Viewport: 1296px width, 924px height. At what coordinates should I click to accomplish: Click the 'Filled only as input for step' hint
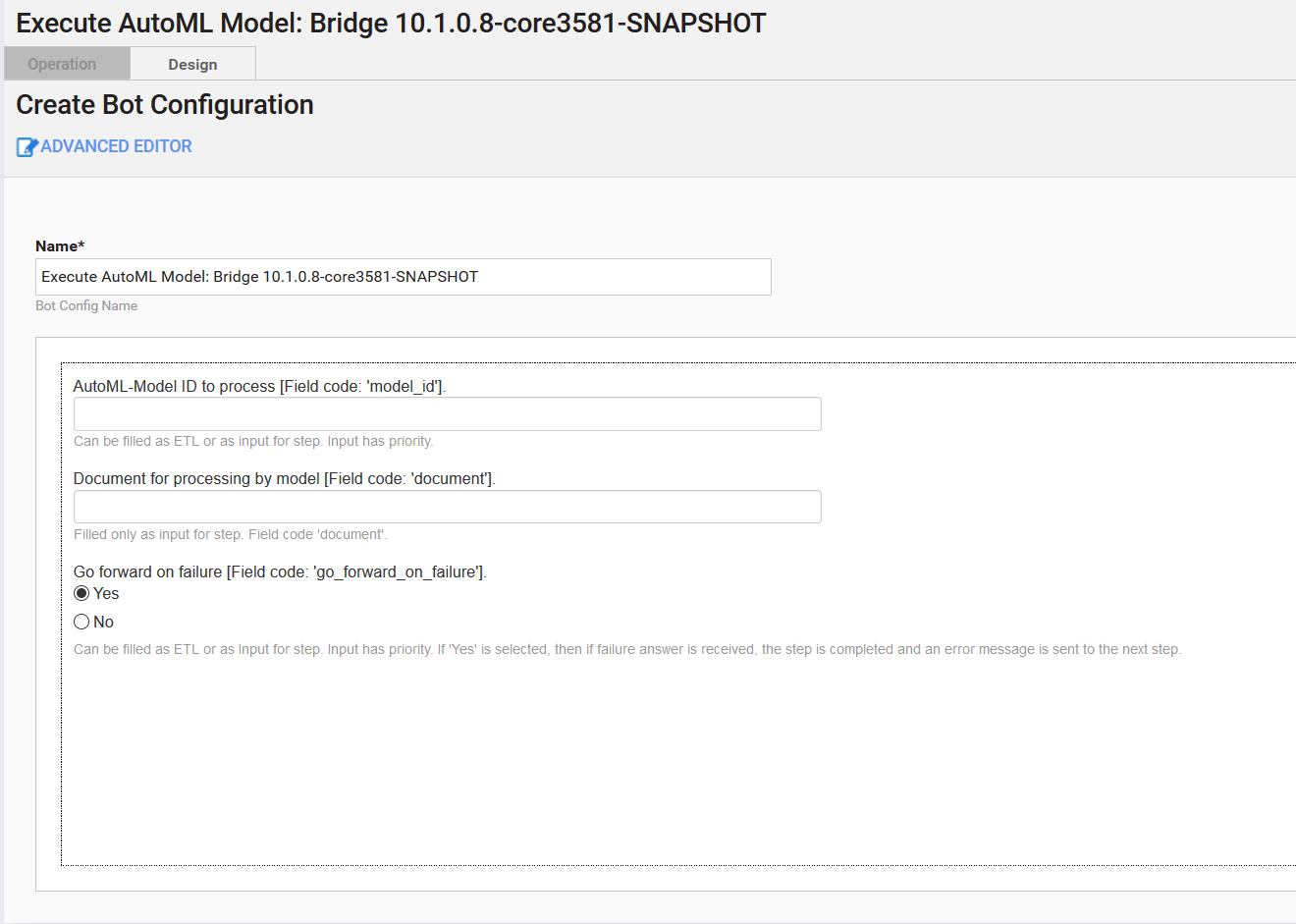point(231,534)
